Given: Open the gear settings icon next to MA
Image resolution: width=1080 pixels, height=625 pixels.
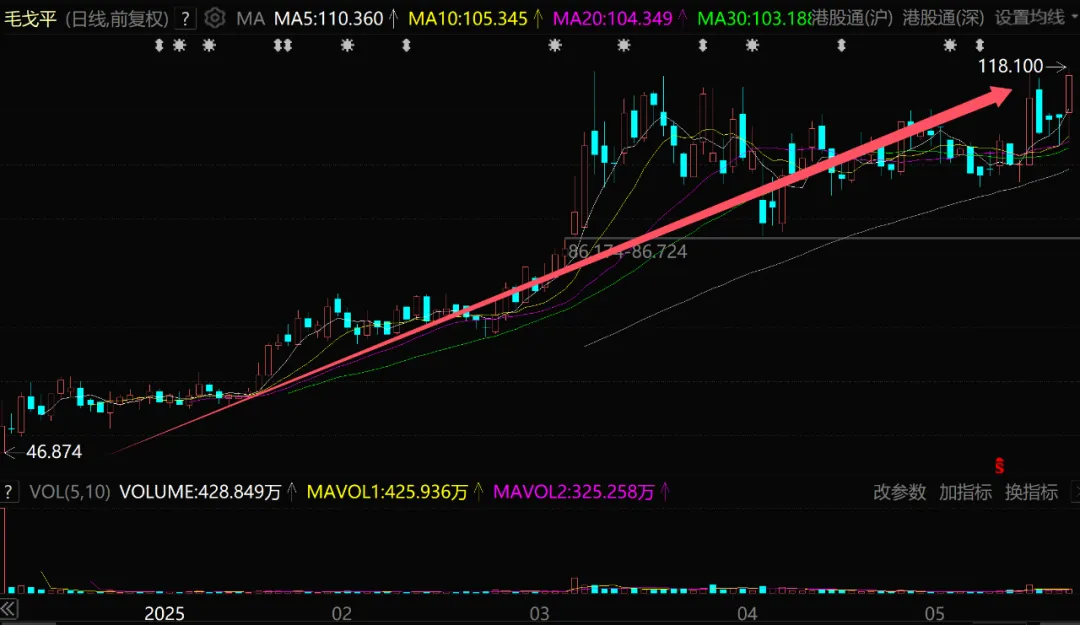Looking at the screenshot, I should pyautogui.click(x=214, y=18).
